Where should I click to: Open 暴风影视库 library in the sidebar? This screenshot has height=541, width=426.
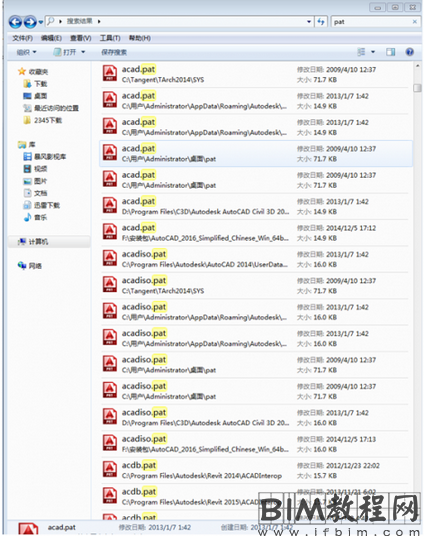pyautogui.click(x=50, y=157)
